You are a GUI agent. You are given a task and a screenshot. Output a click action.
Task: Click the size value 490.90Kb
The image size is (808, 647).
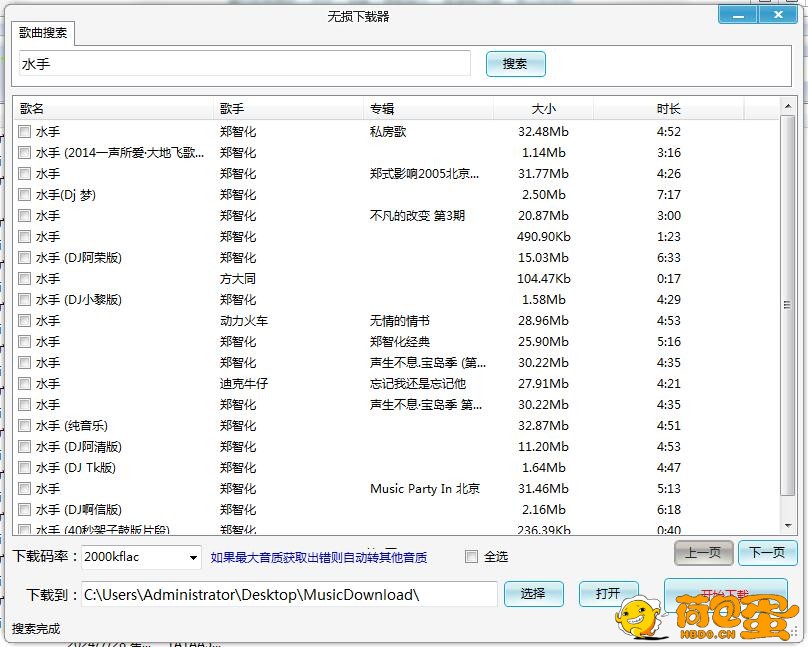click(544, 237)
